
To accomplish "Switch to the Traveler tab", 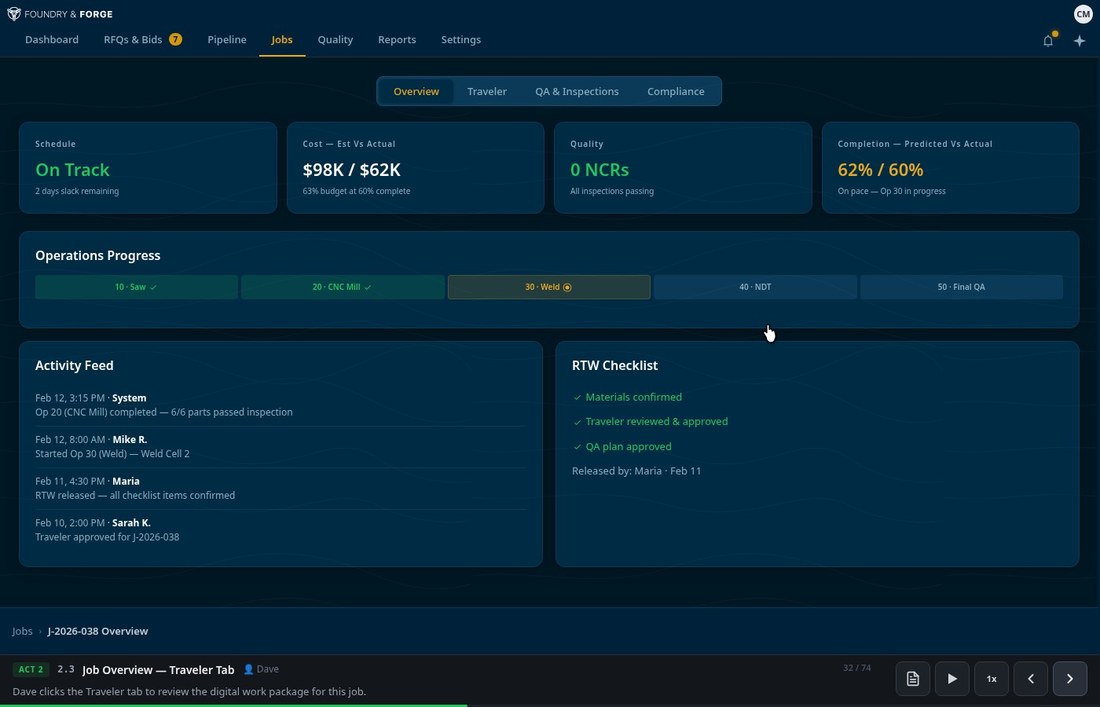I will click(487, 91).
